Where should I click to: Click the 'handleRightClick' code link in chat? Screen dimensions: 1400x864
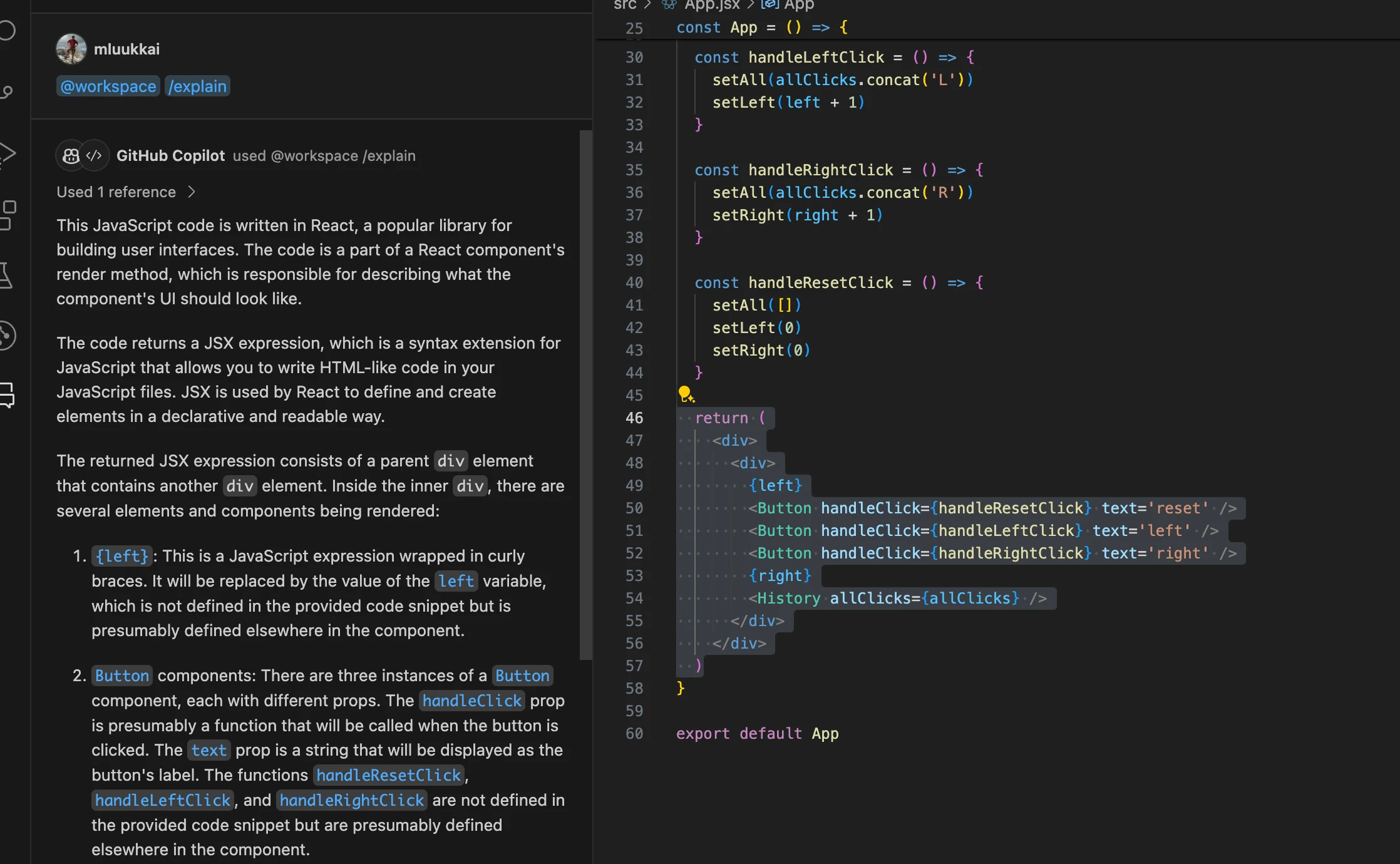click(x=352, y=800)
